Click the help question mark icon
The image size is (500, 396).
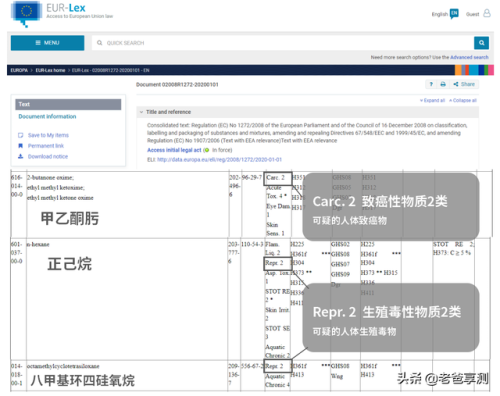pyautogui.click(x=431, y=84)
